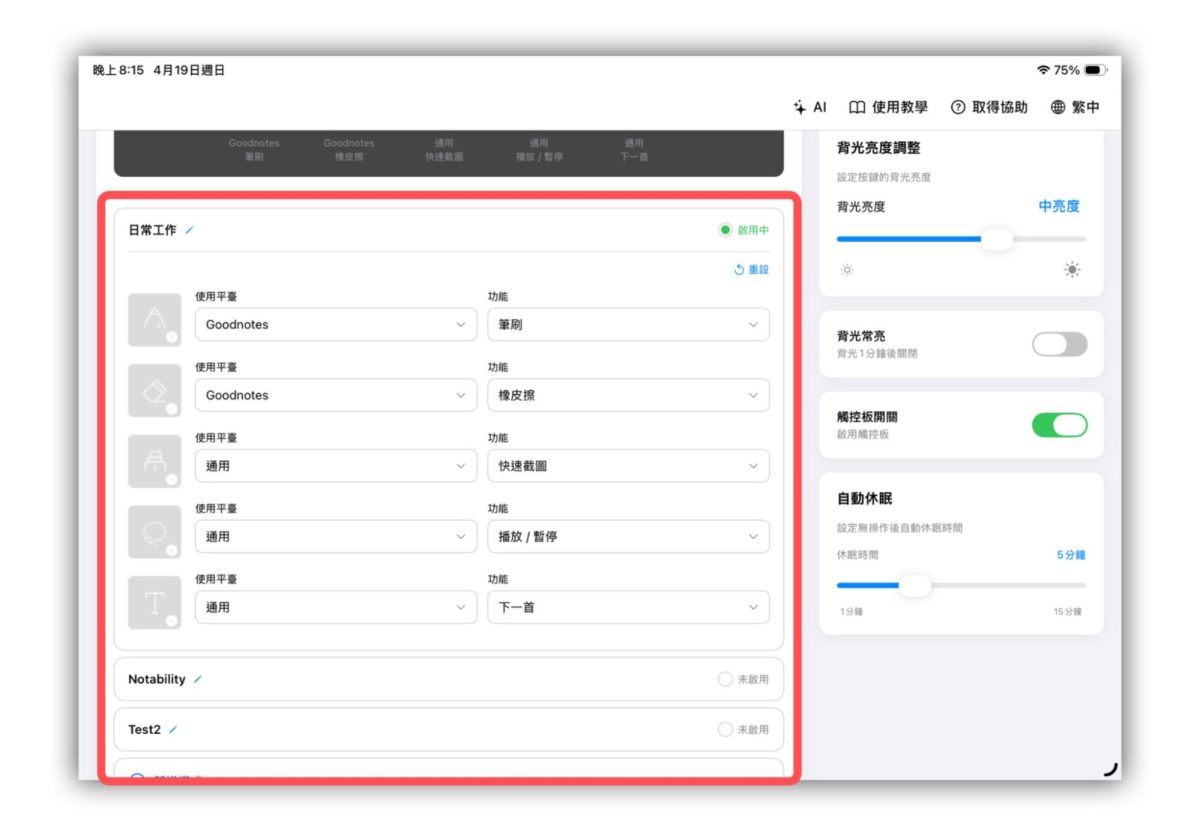This screenshot has width=1200, height=836.
Task: Click the 背光亮度調整 heading
Action: (x=879, y=148)
